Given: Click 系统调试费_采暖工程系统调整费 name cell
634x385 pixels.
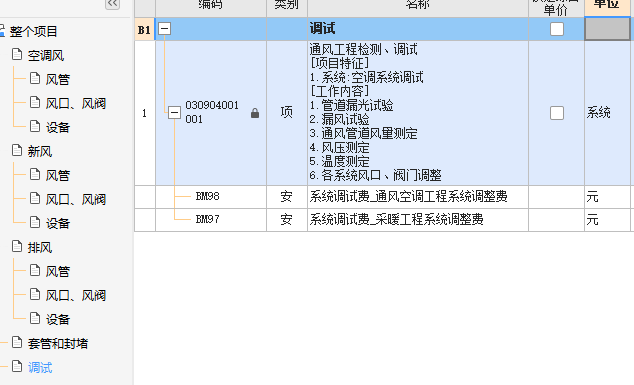Looking at the screenshot, I should (x=418, y=220).
